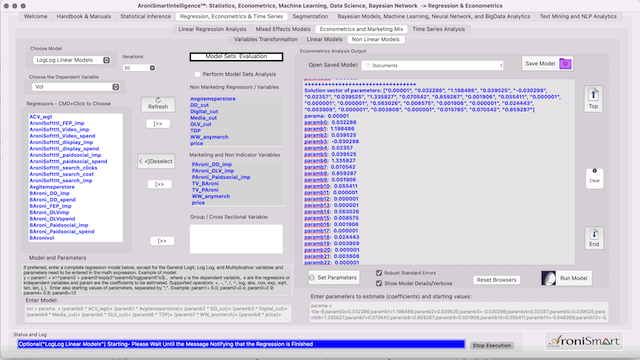The height and width of the screenshot is (360, 640).
Task: Open Text Mining and NLP Analytics tab
Action: (x=578, y=16)
